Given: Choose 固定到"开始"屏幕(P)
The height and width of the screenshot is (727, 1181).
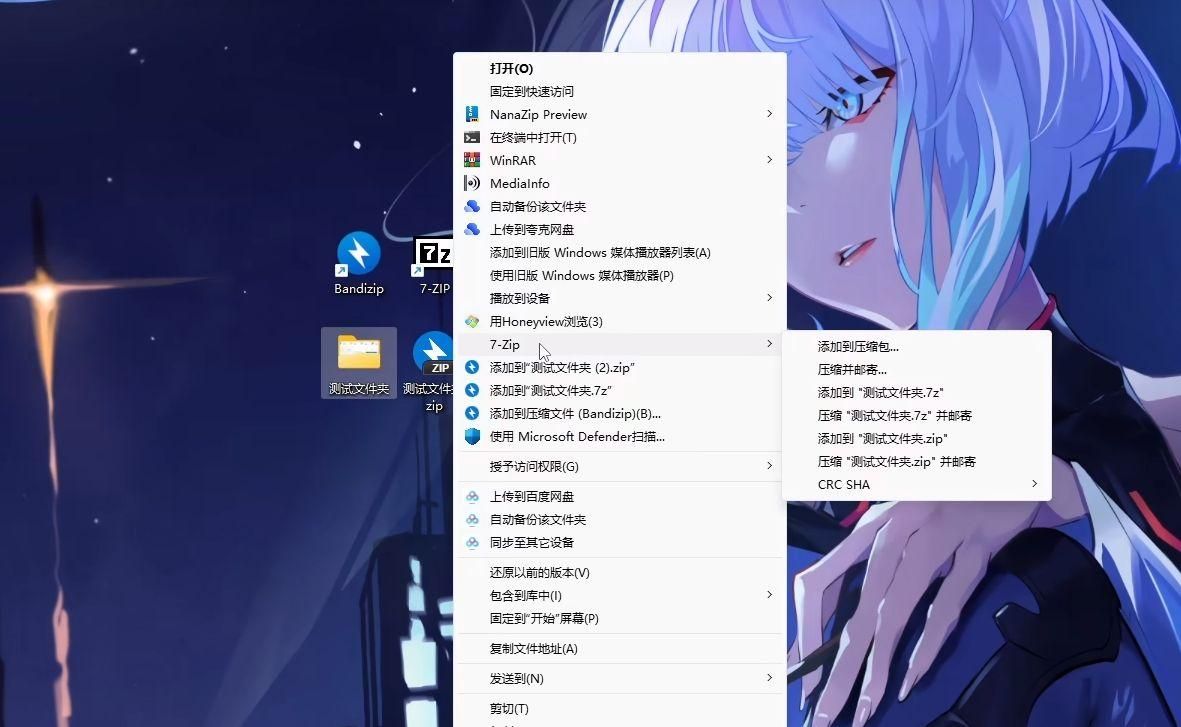Looking at the screenshot, I should click(620, 619).
